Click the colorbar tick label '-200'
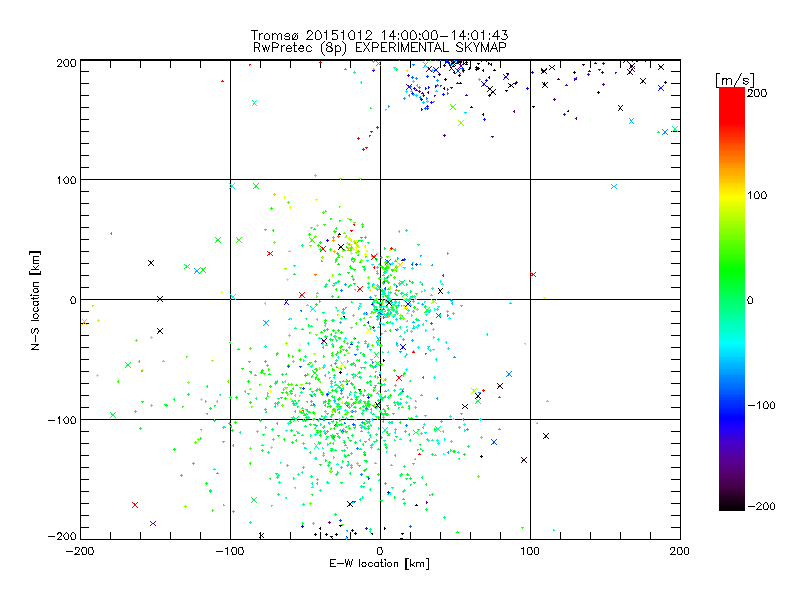Viewport: 800px width, 600px height. click(x=761, y=506)
